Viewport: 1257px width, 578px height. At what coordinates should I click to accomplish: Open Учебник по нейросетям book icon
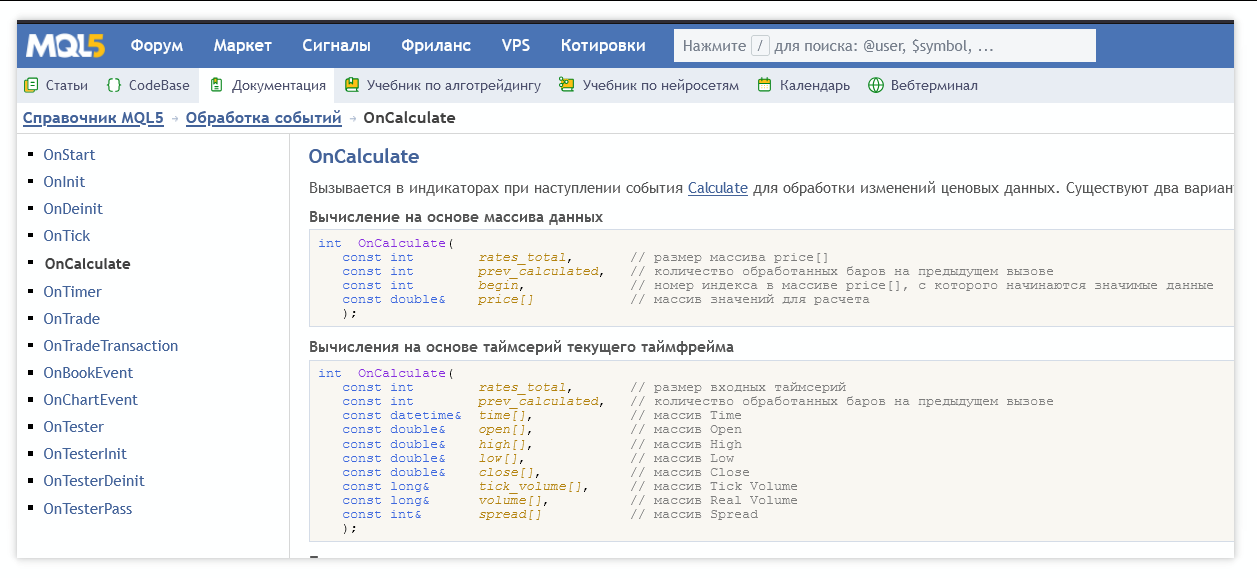pyautogui.click(x=567, y=86)
